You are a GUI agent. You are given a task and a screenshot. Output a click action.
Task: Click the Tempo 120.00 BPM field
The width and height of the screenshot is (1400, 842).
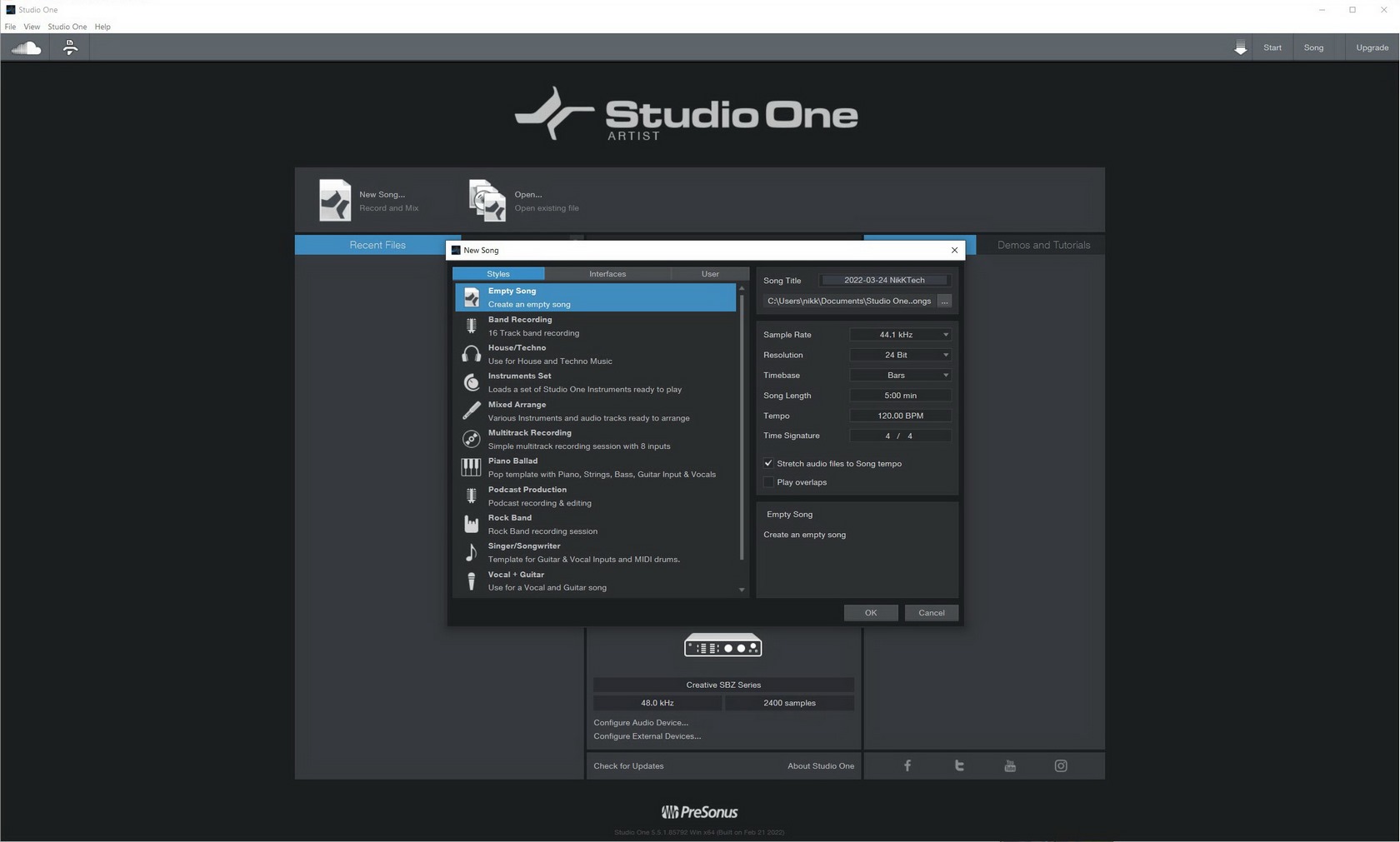[900, 416]
